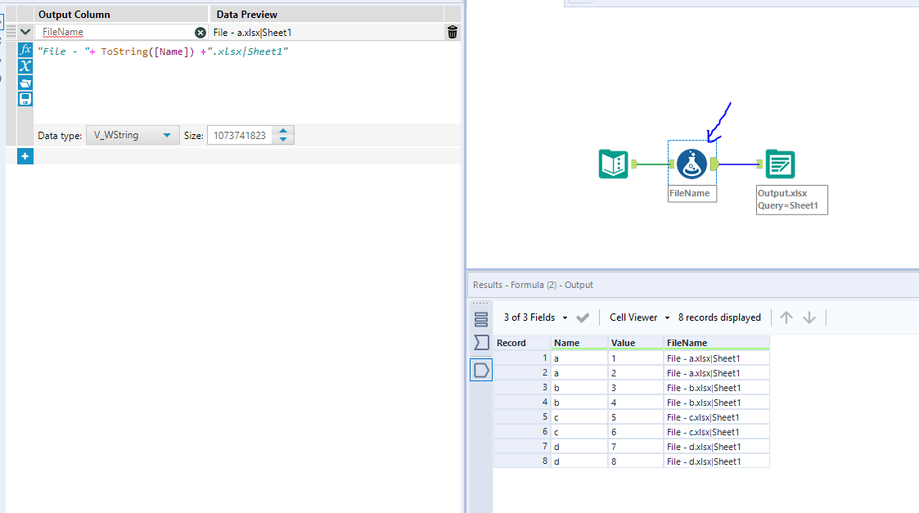Click the Input Data output anchor
Viewport: 919px width, 513px height.
pos(634,164)
